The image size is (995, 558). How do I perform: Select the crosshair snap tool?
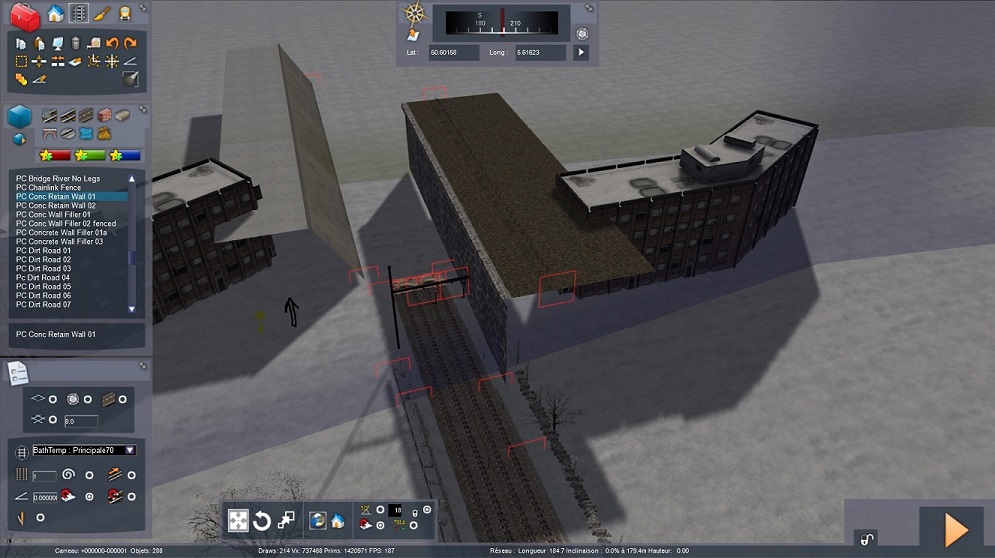(x=112, y=62)
